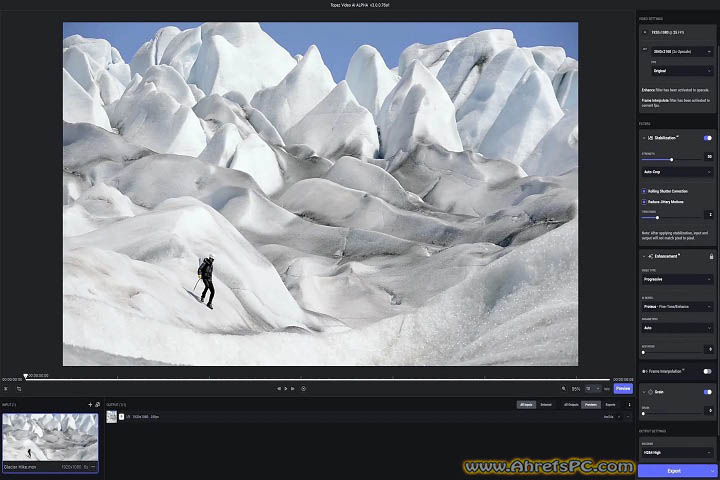Toggle the Grain filter switch

(708, 392)
